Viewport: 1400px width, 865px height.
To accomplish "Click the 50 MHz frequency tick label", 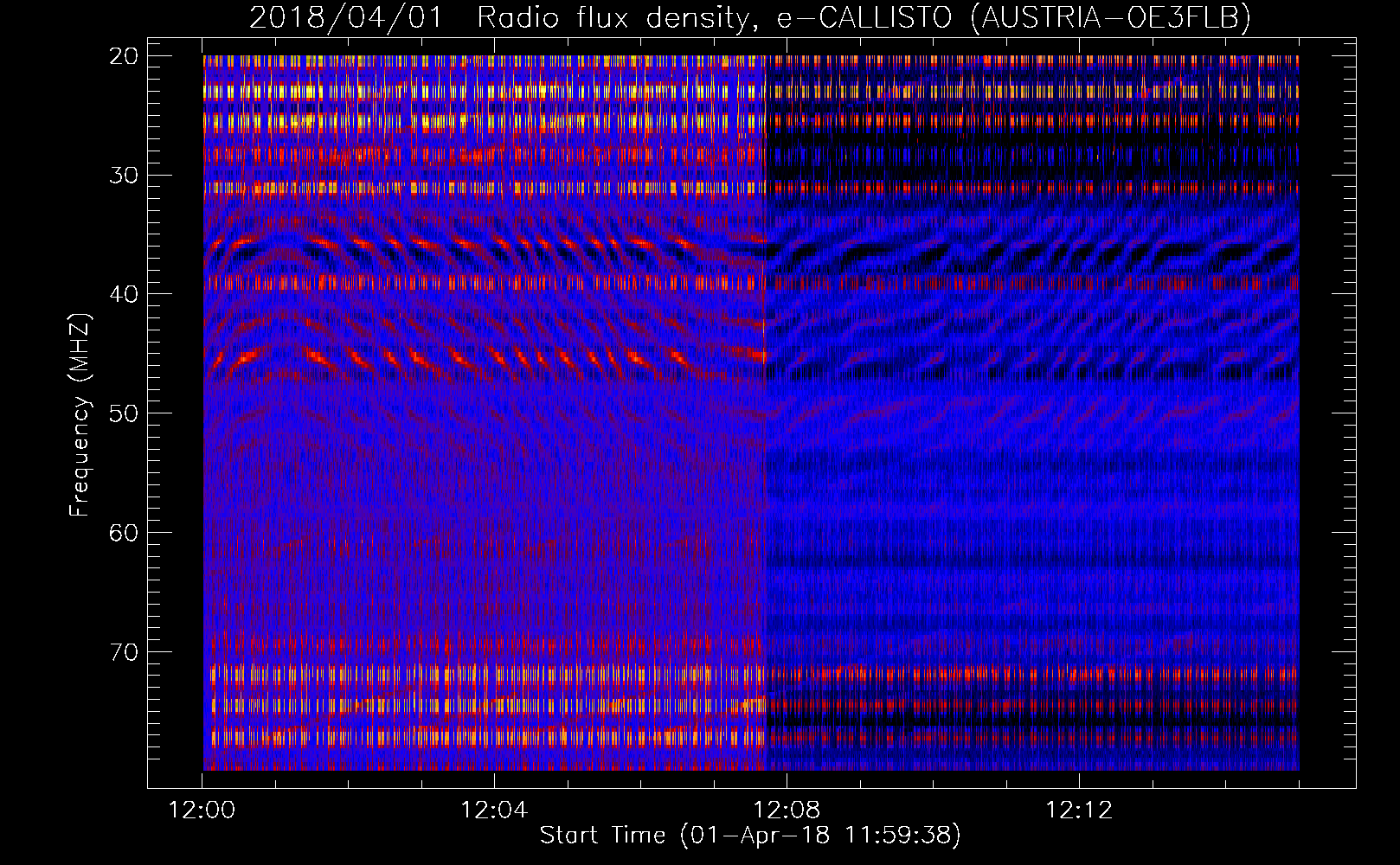I will pyautogui.click(x=125, y=413).
